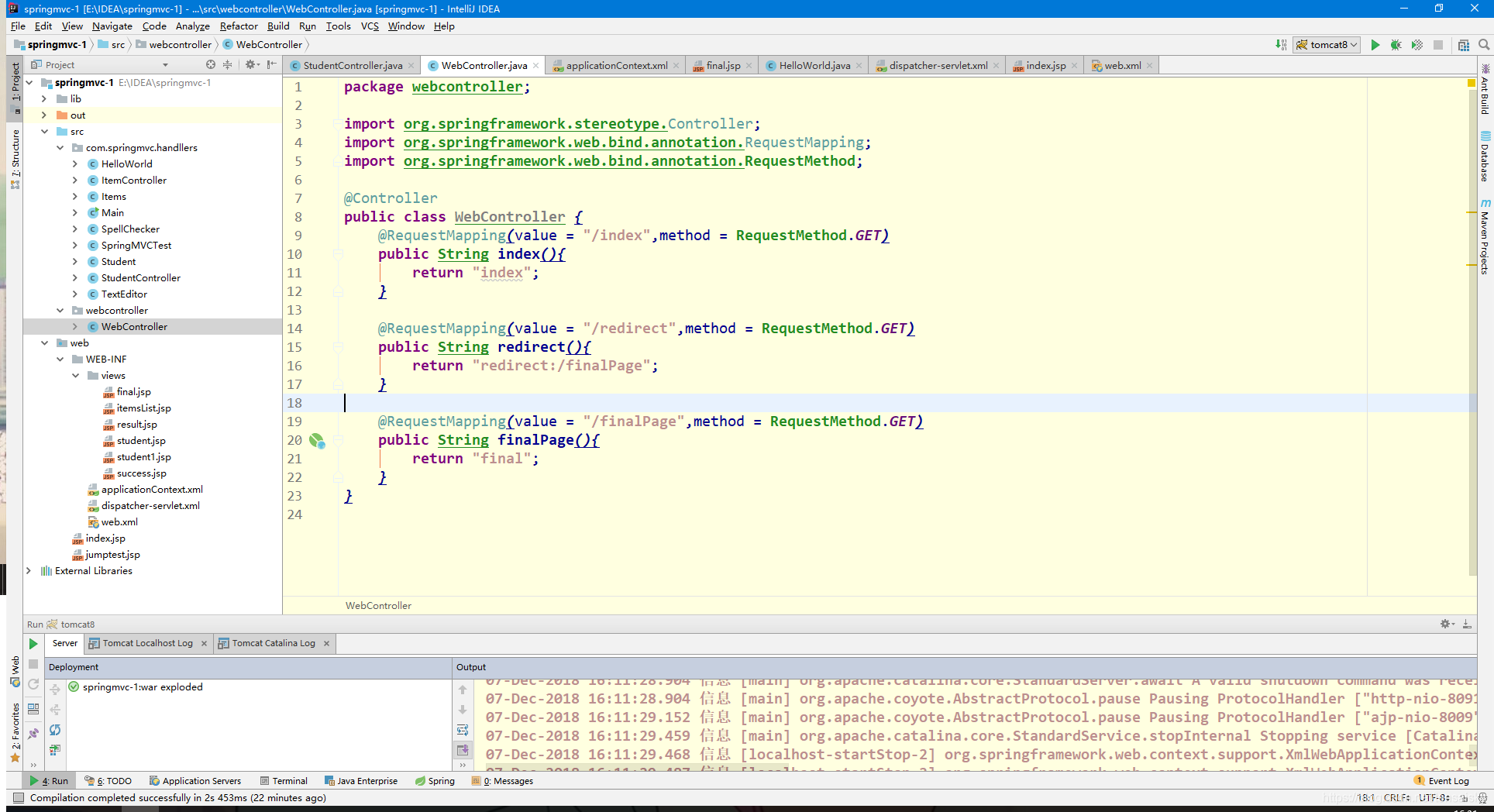The height and width of the screenshot is (812, 1494).
Task: Toggle soft-wrap in Output console
Action: [463, 730]
